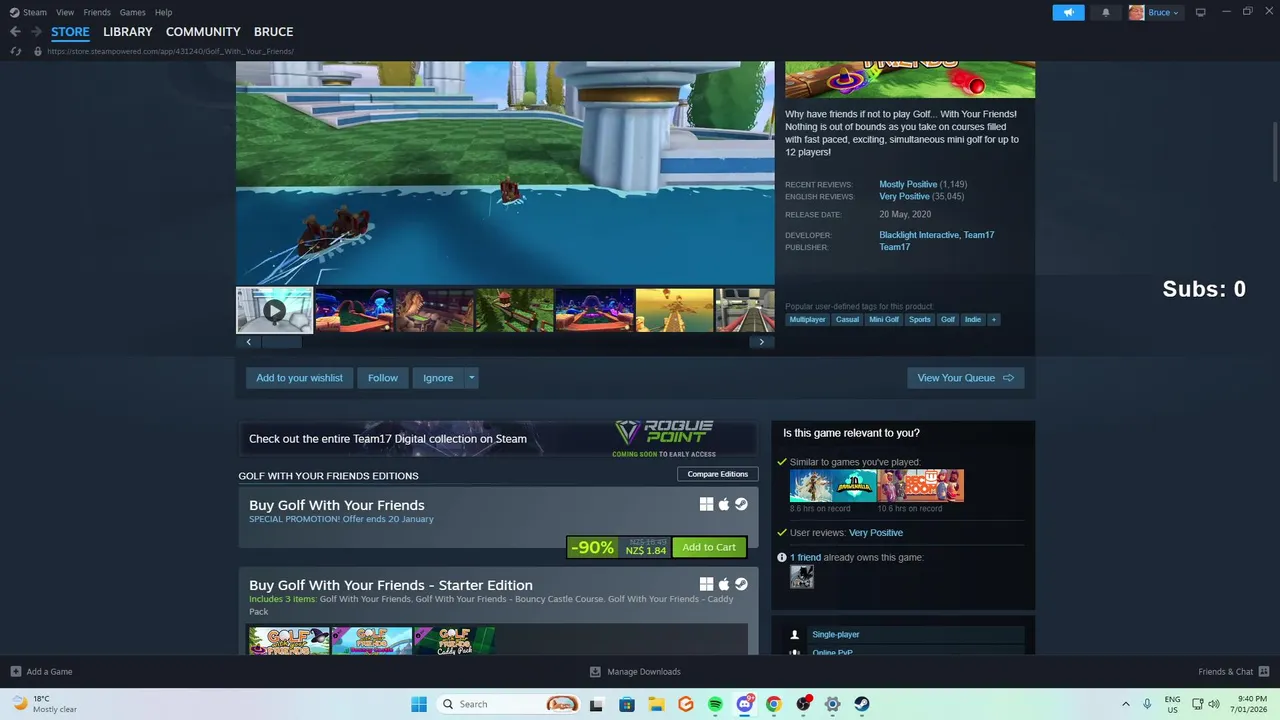Open the Friends menu
The image size is (1280, 720).
click(x=97, y=12)
